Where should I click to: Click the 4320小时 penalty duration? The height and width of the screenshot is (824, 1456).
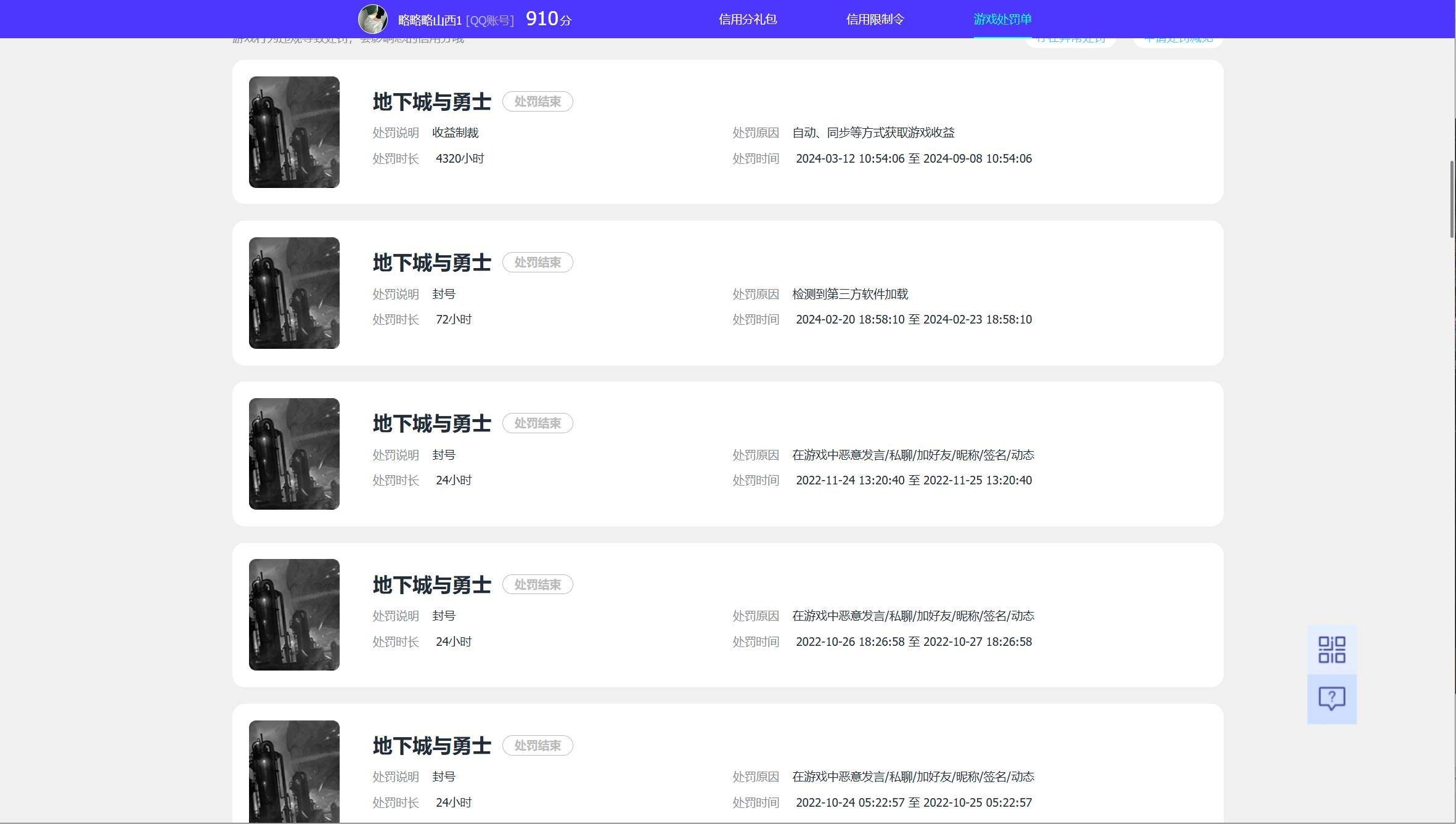(x=460, y=159)
